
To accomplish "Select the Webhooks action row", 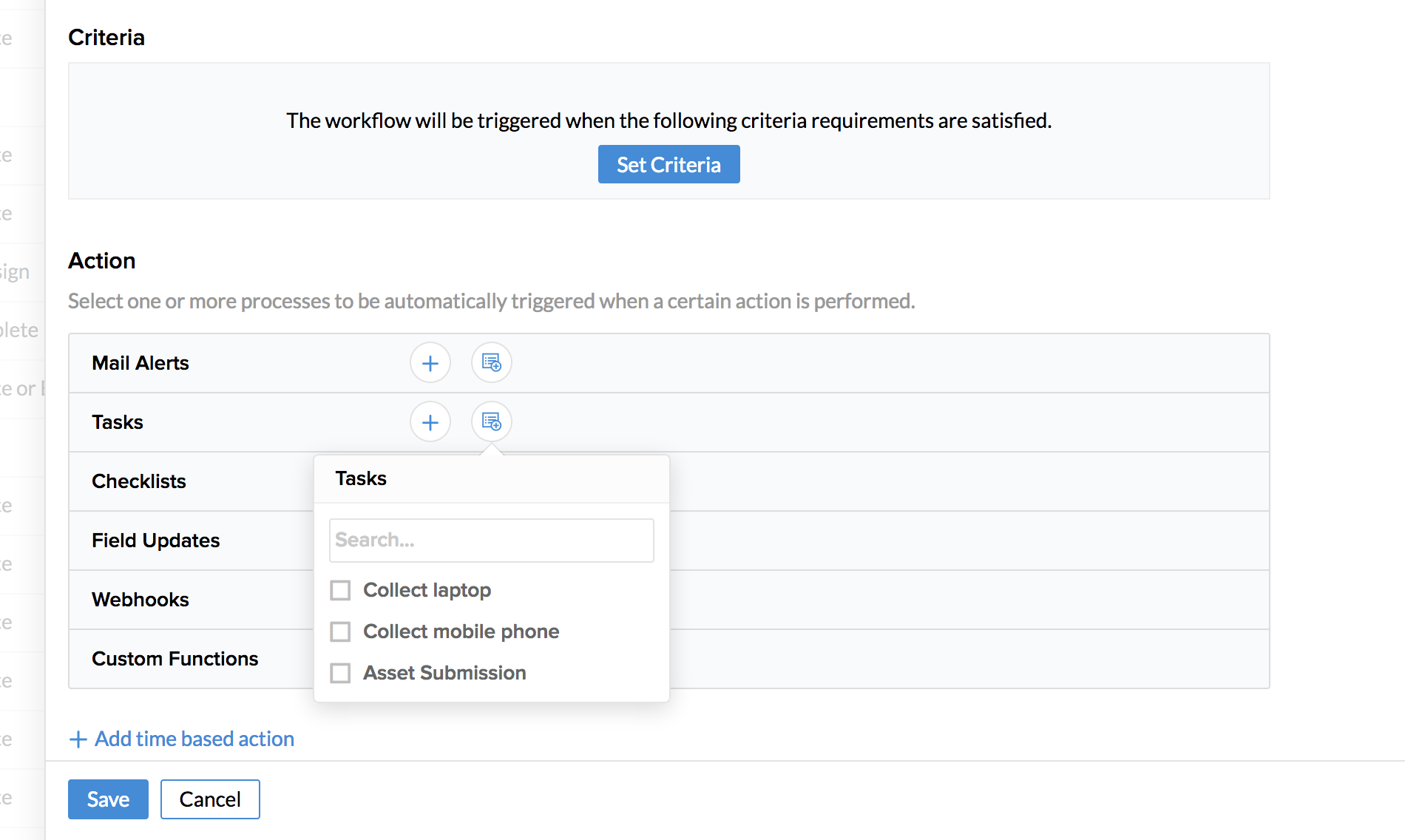I will (x=140, y=600).
